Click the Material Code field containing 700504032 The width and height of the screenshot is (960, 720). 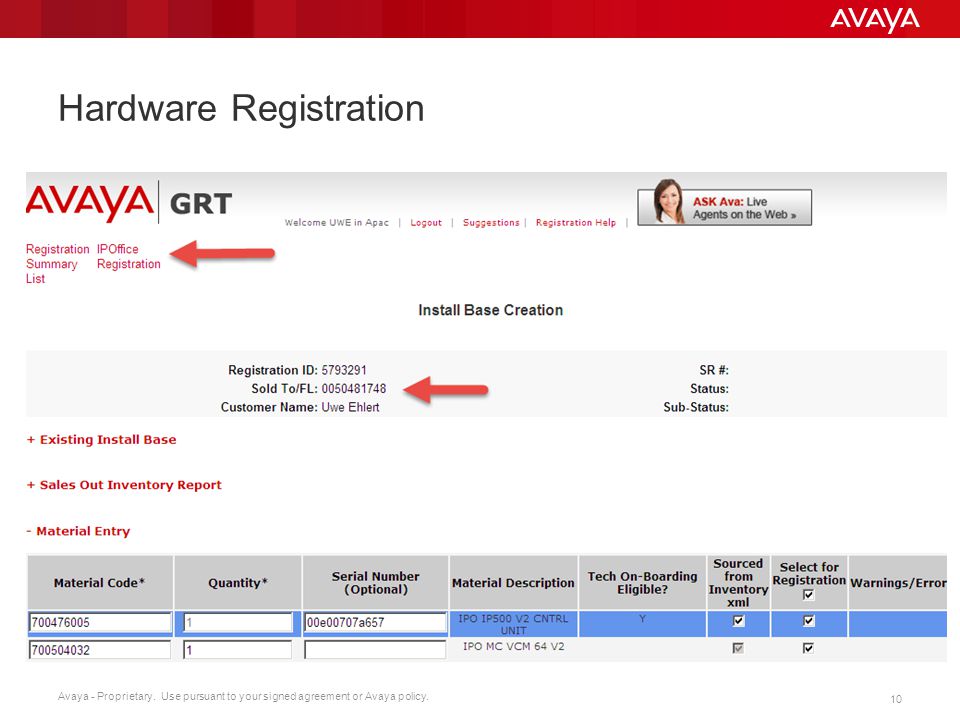coord(100,650)
